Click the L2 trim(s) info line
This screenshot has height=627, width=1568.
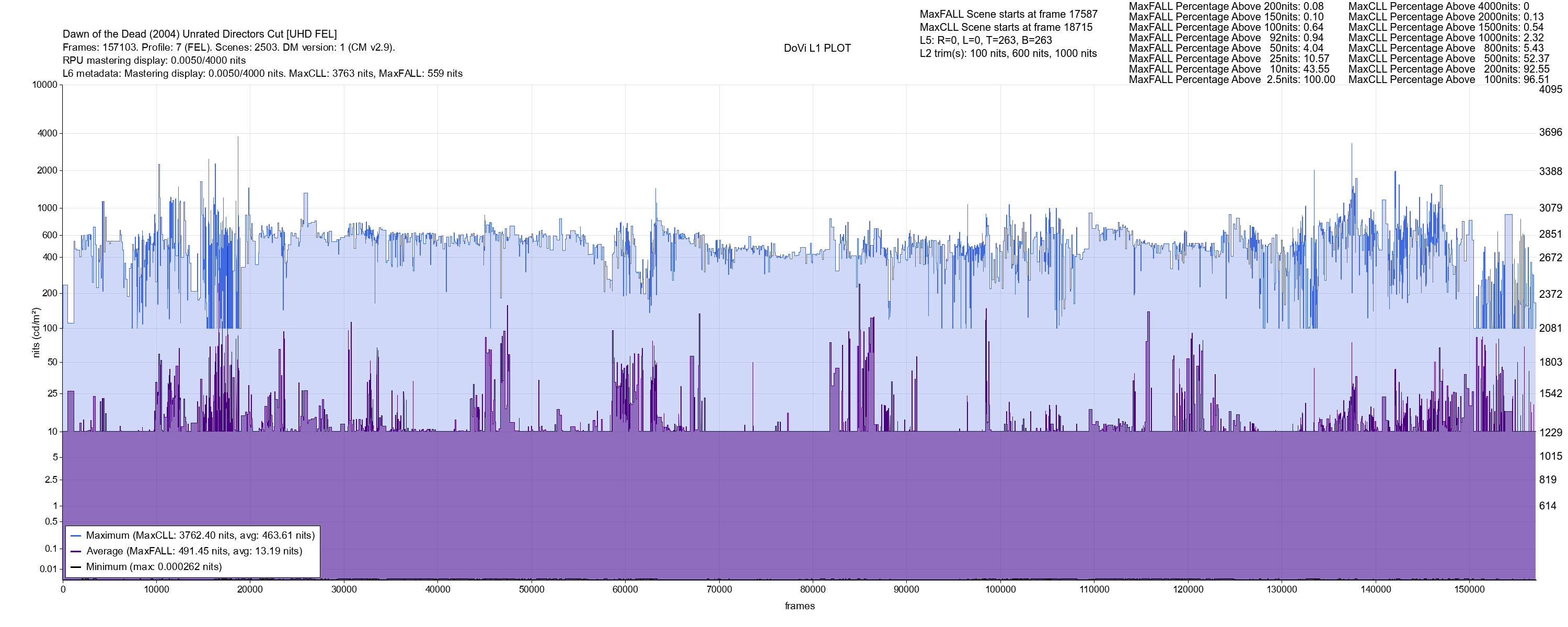tap(1008, 54)
